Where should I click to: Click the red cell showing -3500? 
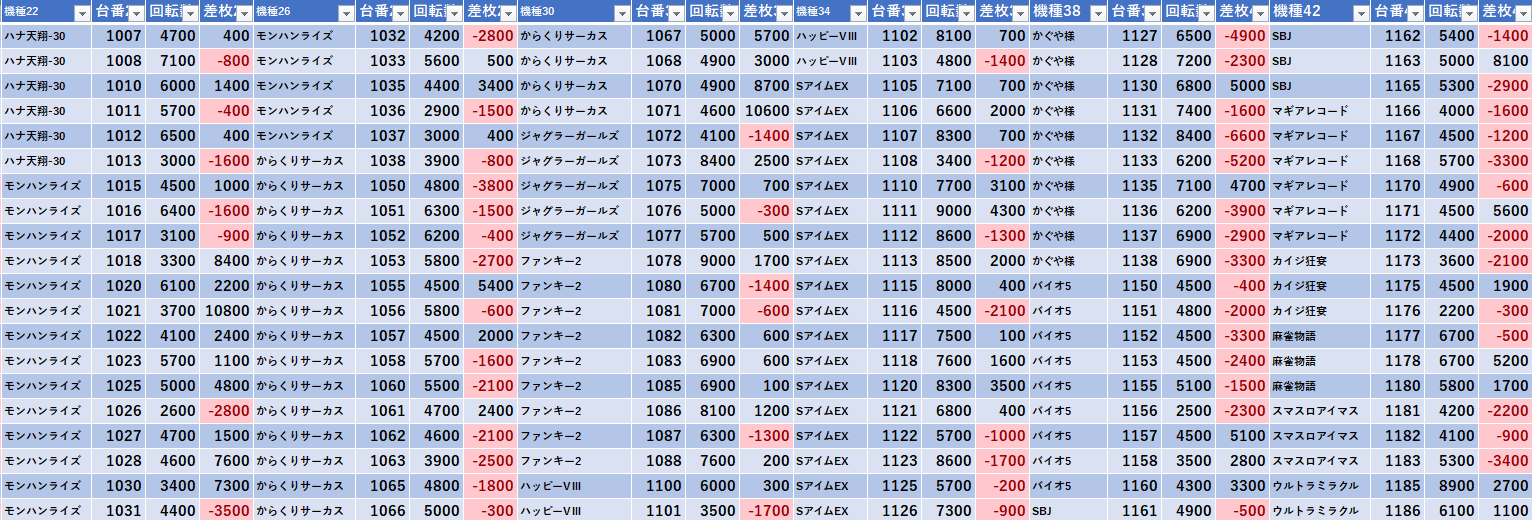(x=226, y=511)
